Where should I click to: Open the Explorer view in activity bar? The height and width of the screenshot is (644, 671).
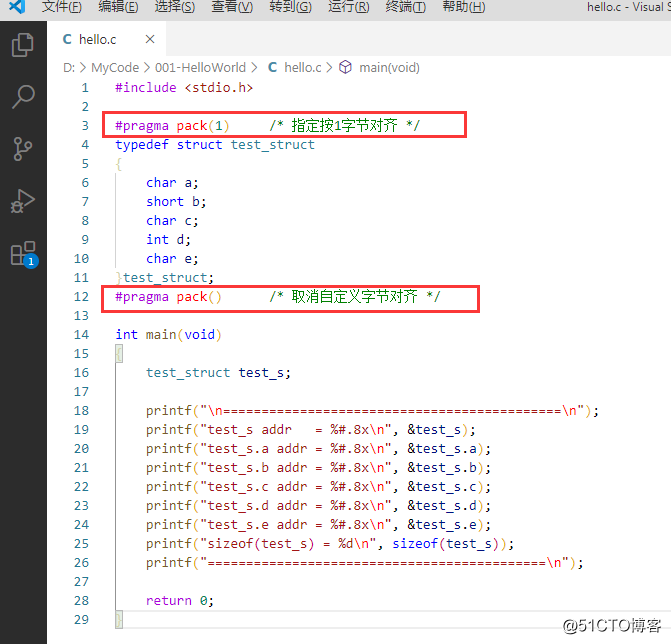[23, 45]
